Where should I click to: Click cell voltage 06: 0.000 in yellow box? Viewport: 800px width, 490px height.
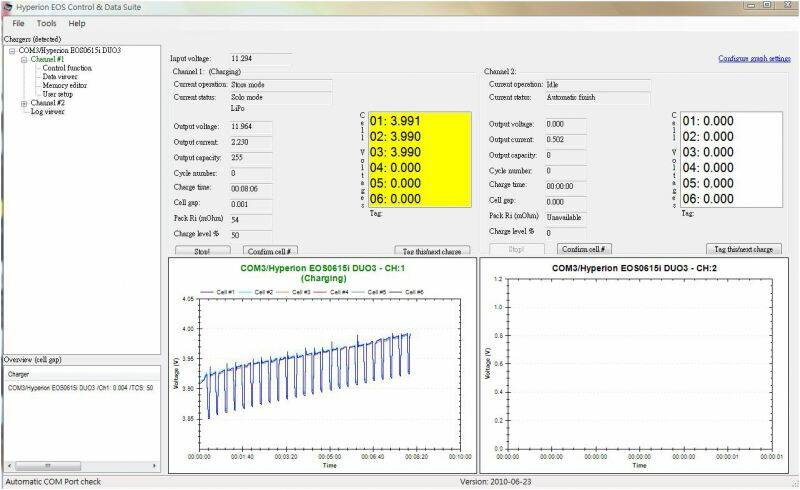pyautogui.click(x=395, y=199)
